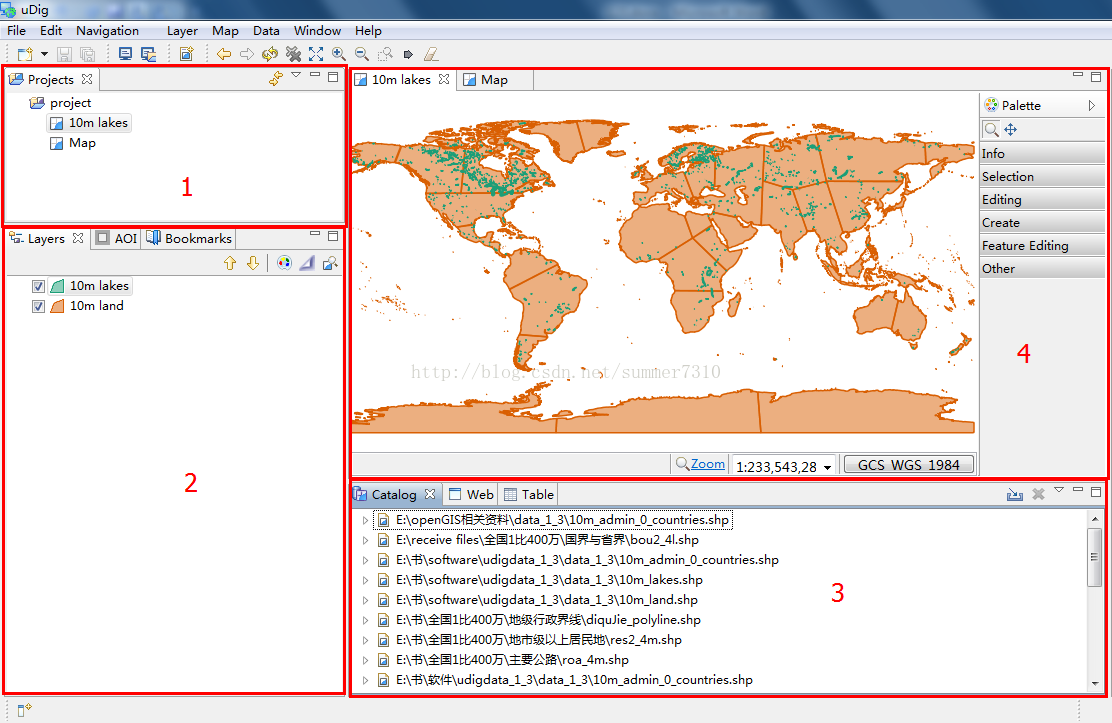Expand the Editing palette drawer
Viewport: 1112px width, 723px height.
coord(1042,199)
